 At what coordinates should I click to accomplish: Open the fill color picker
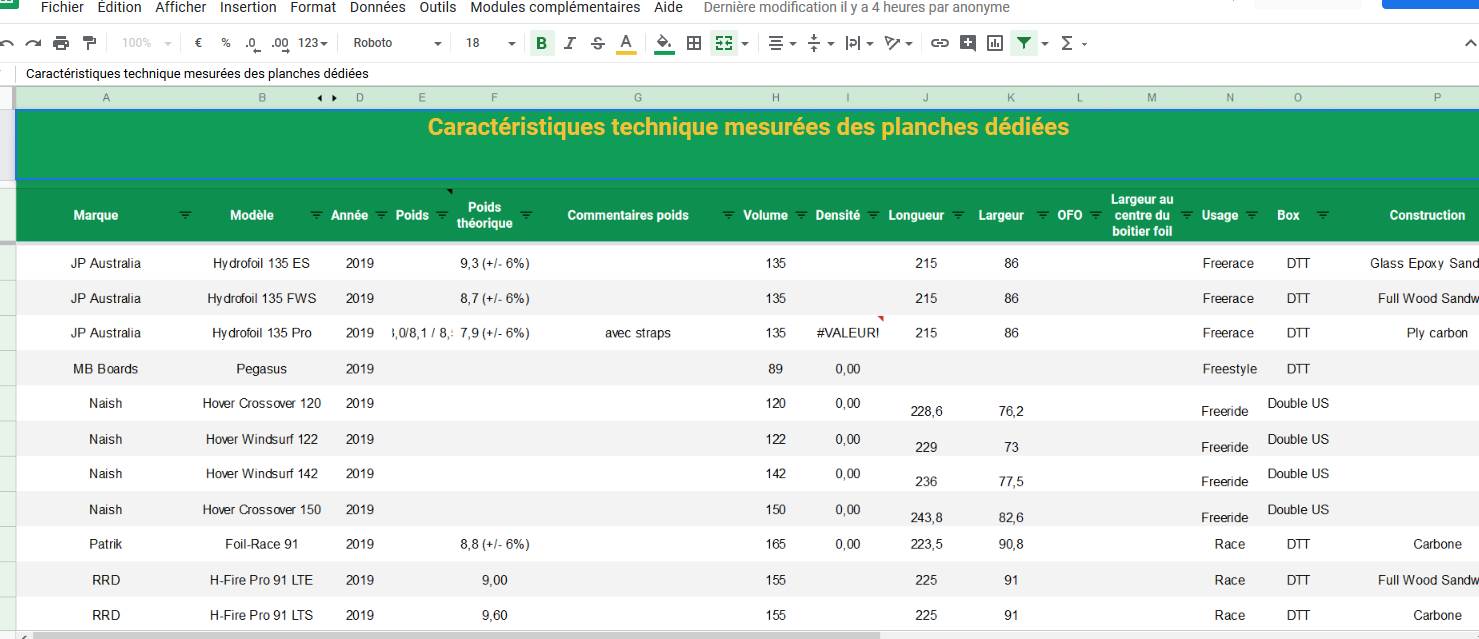tap(664, 43)
